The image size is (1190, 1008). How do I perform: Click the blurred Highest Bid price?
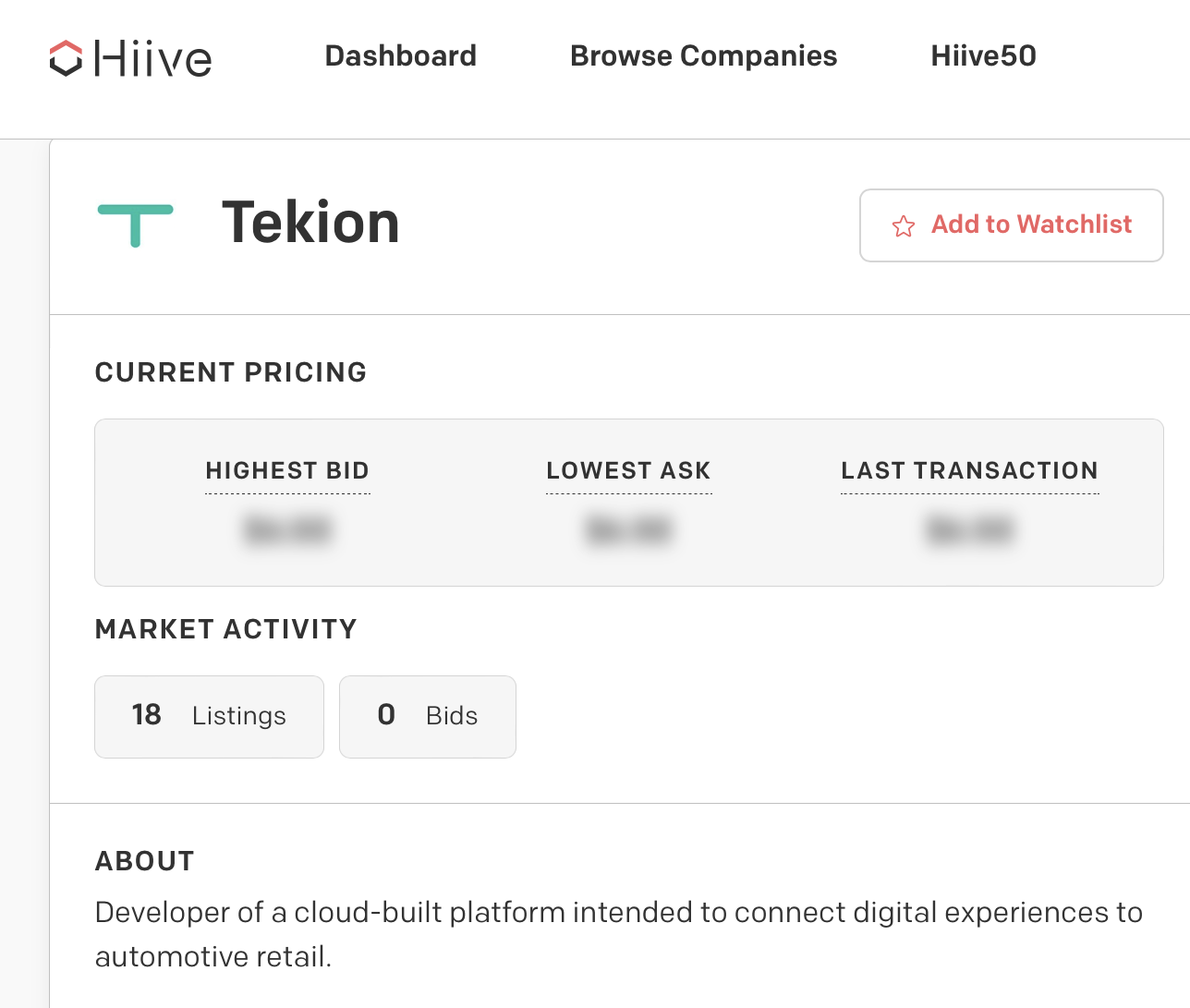click(x=287, y=530)
